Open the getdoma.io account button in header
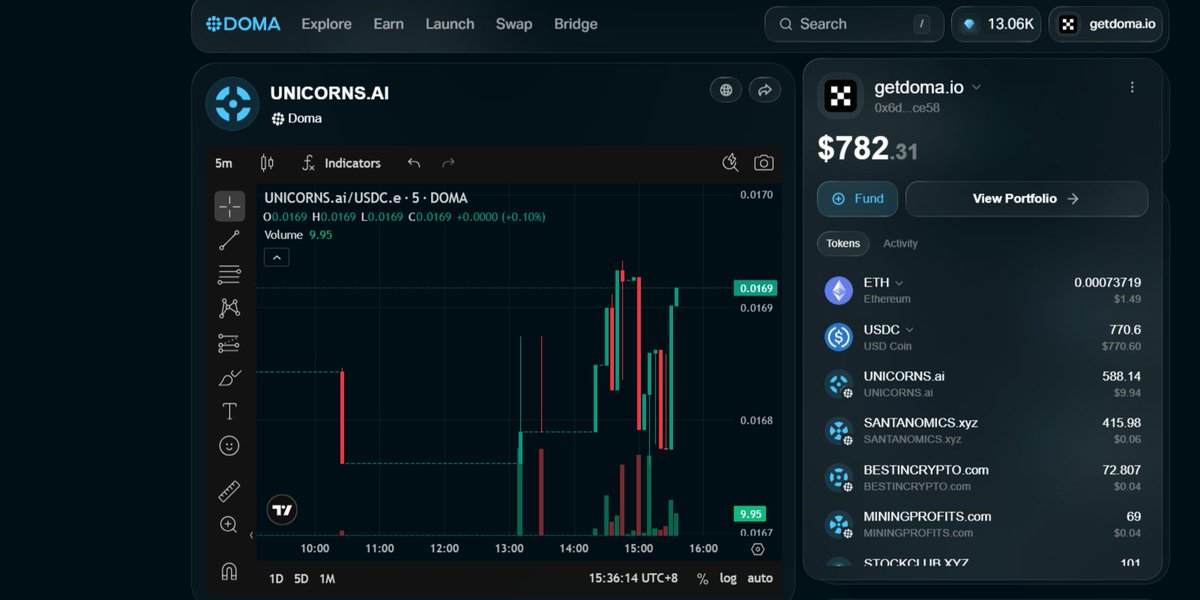The width and height of the screenshot is (1200, 600). tap(1106, 24)
